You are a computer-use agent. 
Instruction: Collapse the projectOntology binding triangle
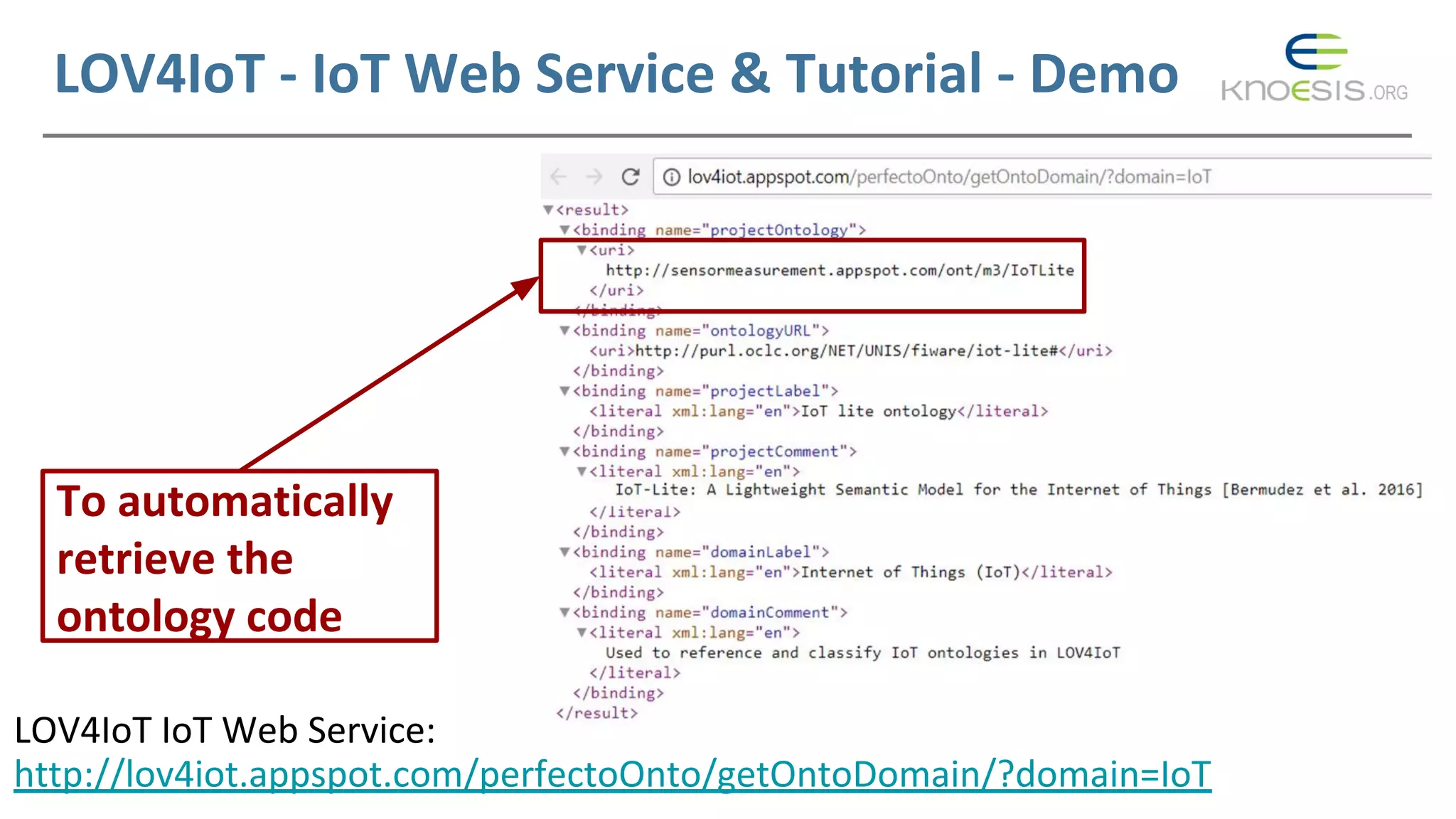point(564,230)
